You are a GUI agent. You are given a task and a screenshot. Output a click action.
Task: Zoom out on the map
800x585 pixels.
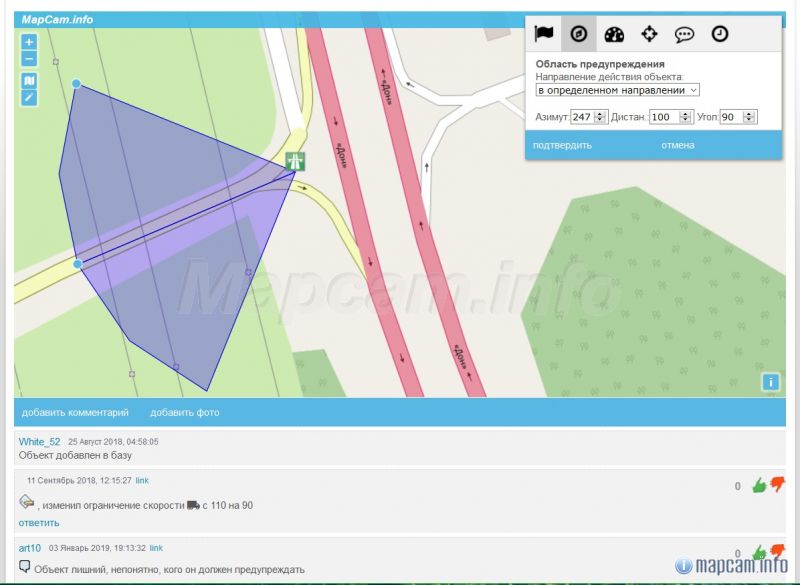coord(29,58)
